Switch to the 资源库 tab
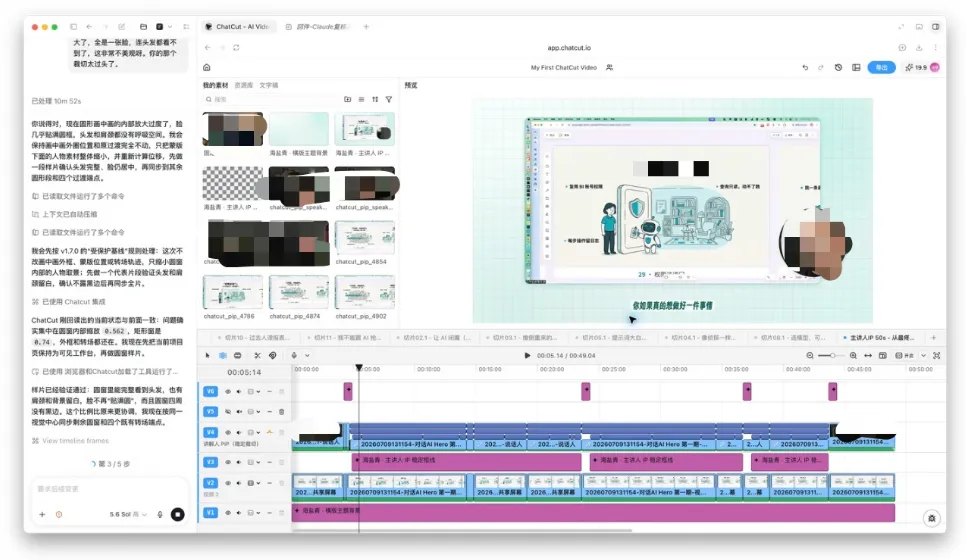The width and height of the screenshot is (966, 560). click(244, 85)
